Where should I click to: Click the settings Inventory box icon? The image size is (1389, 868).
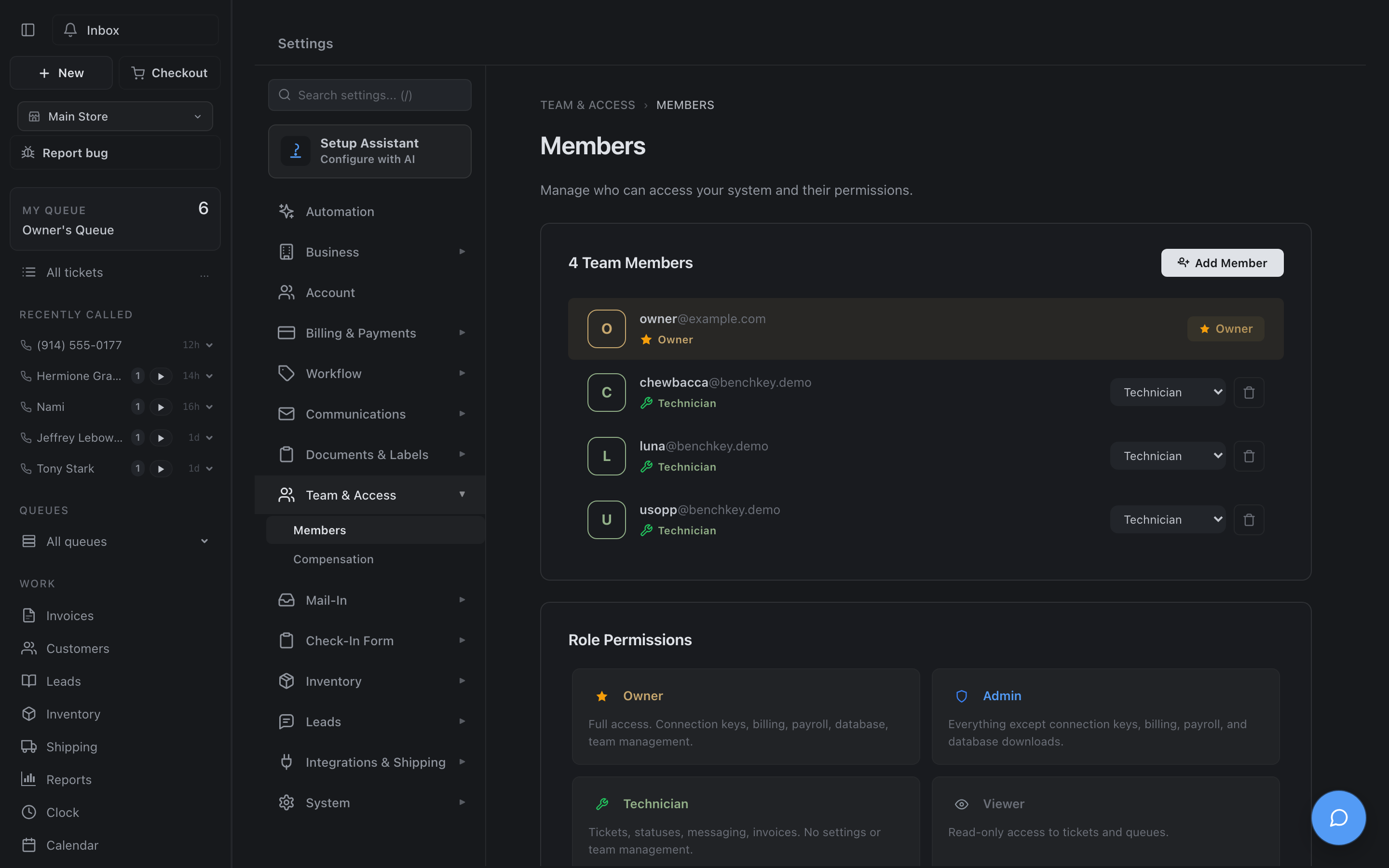click(x=286, y=681)
